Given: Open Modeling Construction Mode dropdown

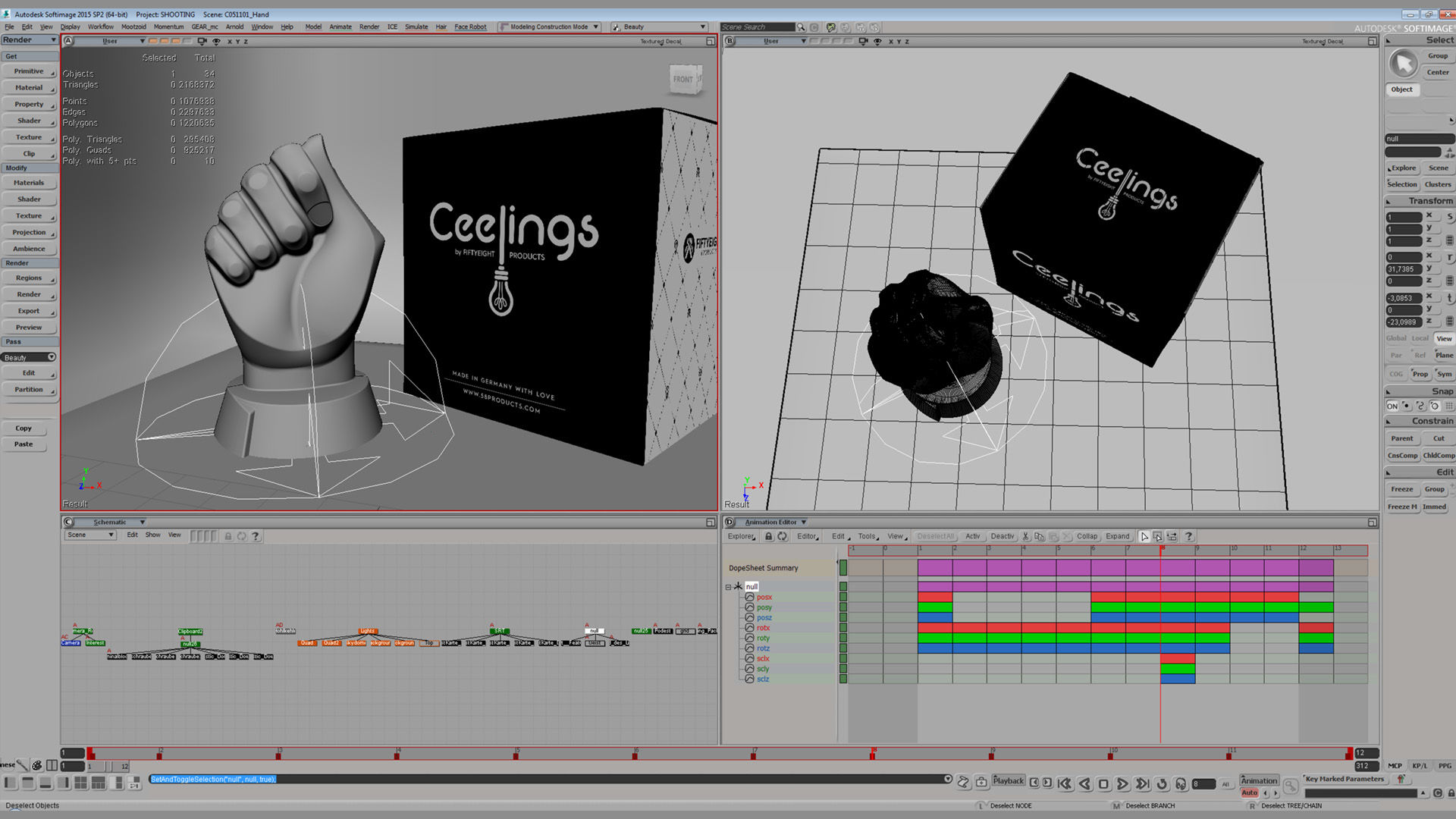Looking at the screenshot, I should (595, 27).
